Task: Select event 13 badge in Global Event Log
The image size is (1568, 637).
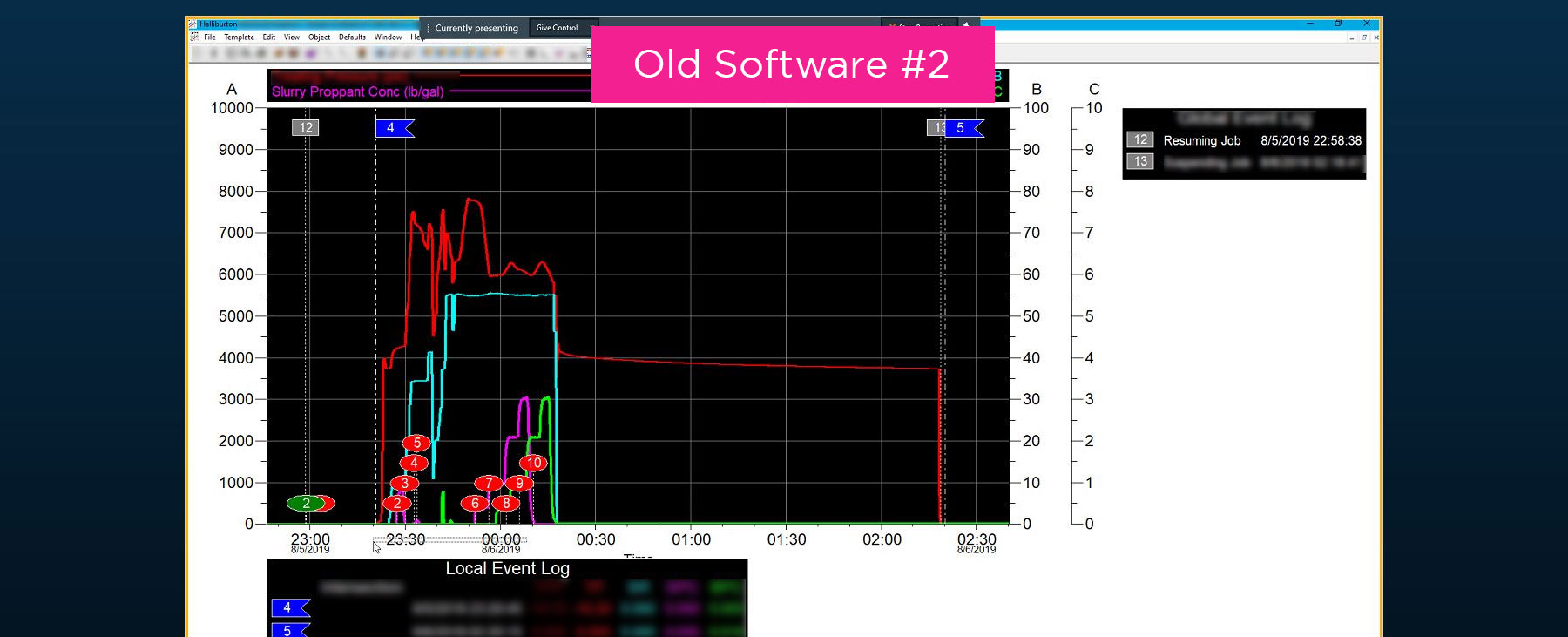Action: click(1140, 161)
